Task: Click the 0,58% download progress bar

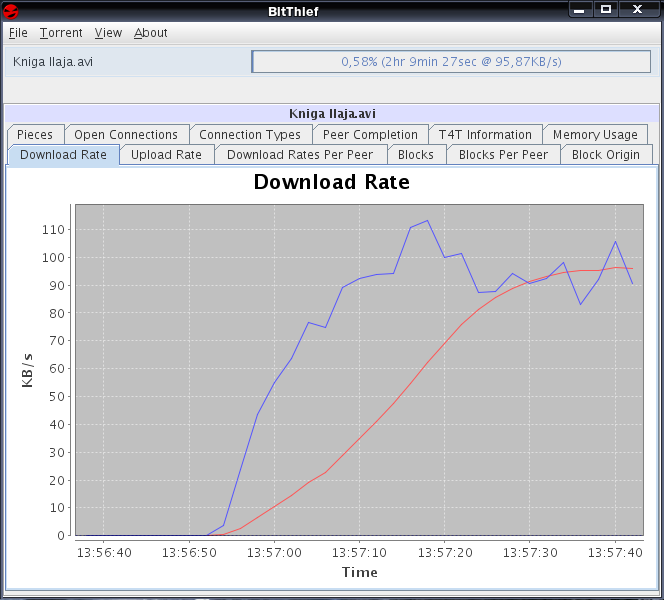Action: [x=451, y=62]
